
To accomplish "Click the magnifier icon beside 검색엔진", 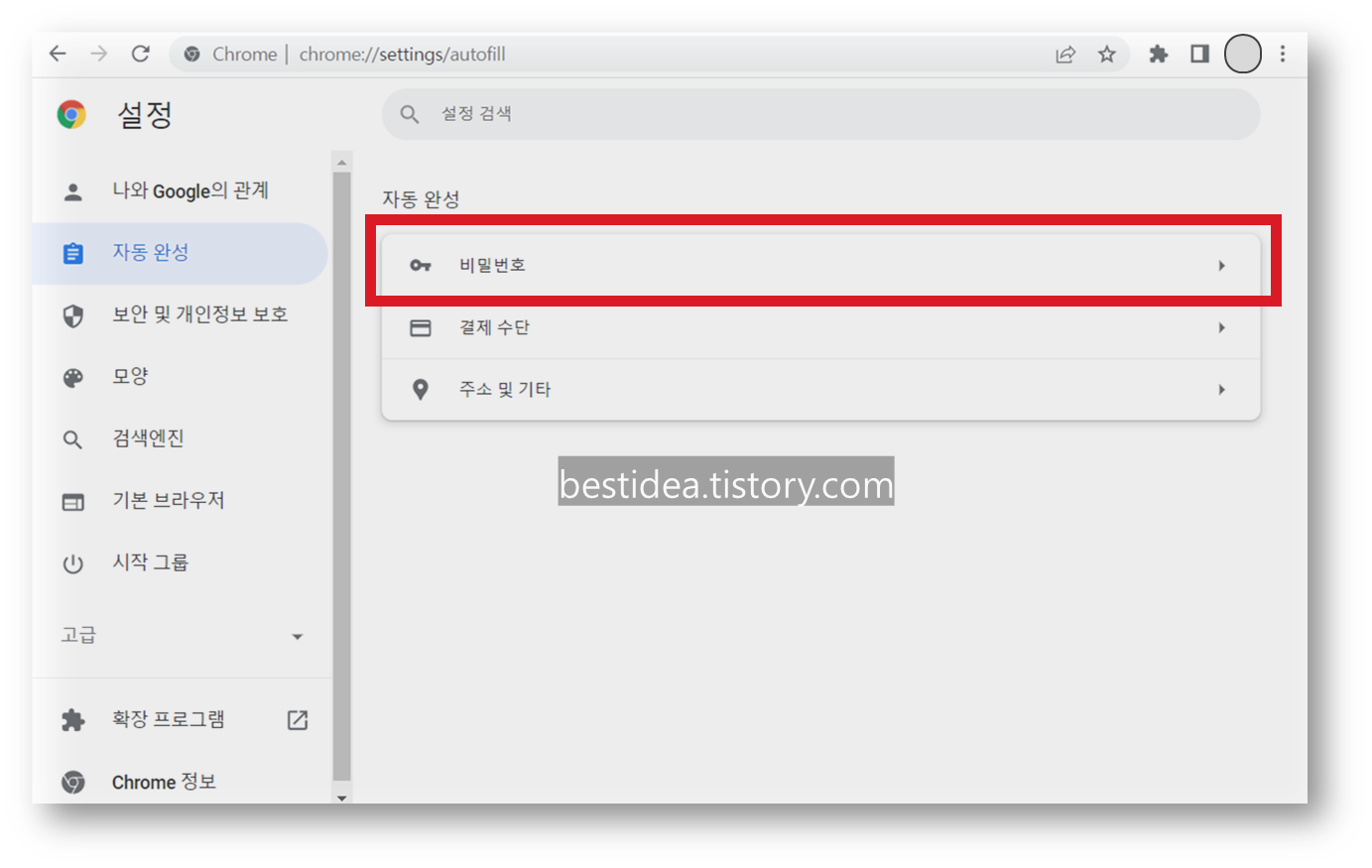I will tap(72, 439).
